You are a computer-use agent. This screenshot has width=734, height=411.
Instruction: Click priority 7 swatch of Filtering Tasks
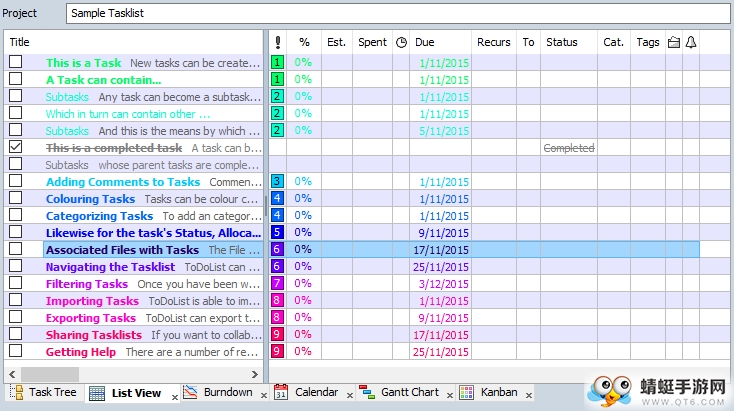(x=277, y=283)
